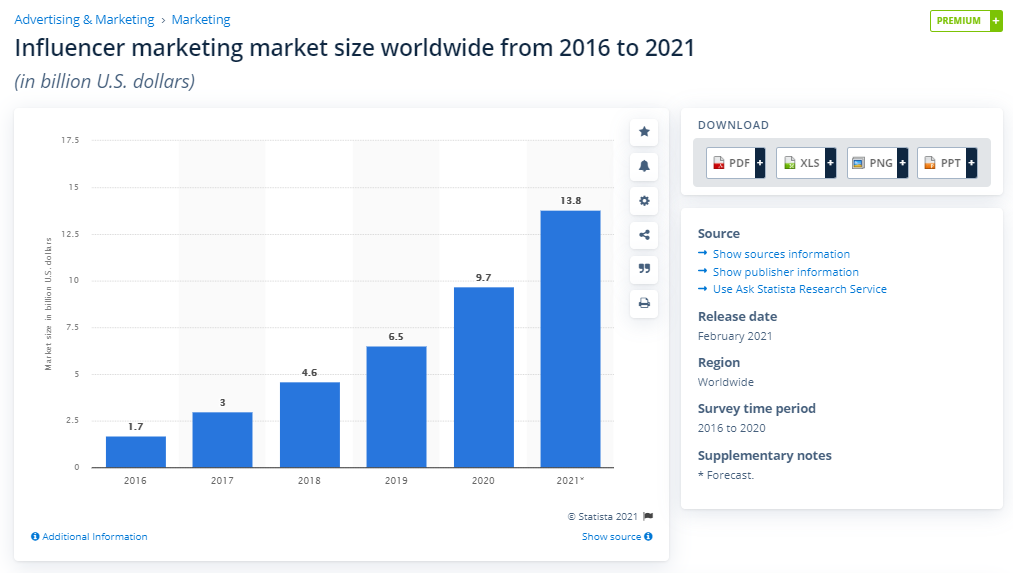
Task: Click the 4.6 value label
Action: pyautogui.click(x=309, y=373)
